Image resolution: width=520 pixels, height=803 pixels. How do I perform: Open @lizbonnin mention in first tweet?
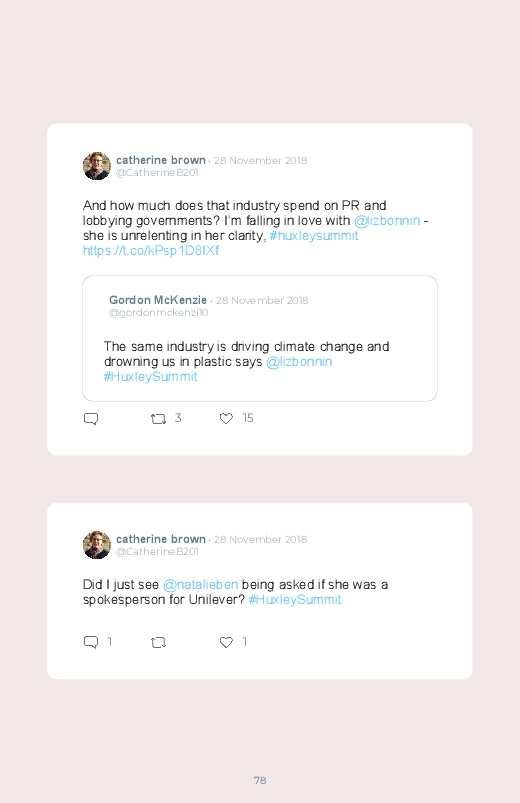387,221
